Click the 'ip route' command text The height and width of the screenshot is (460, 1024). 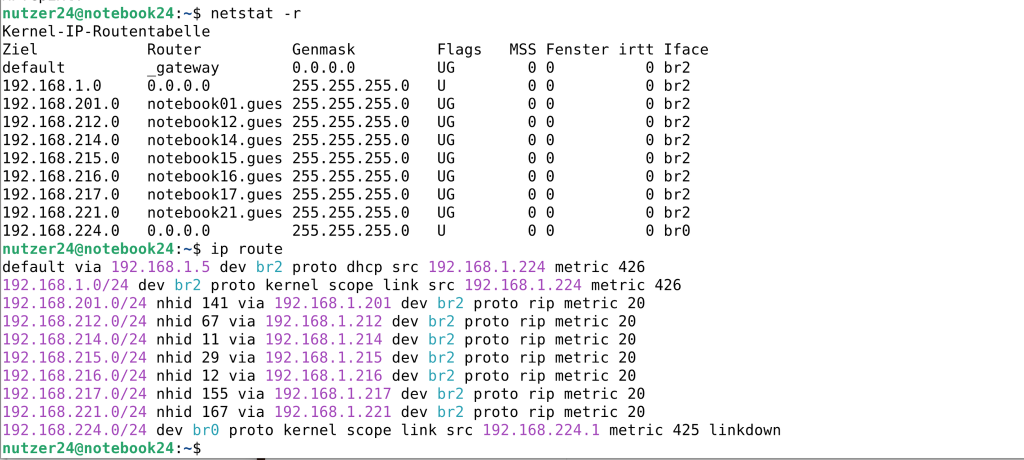tap(247, 248)
